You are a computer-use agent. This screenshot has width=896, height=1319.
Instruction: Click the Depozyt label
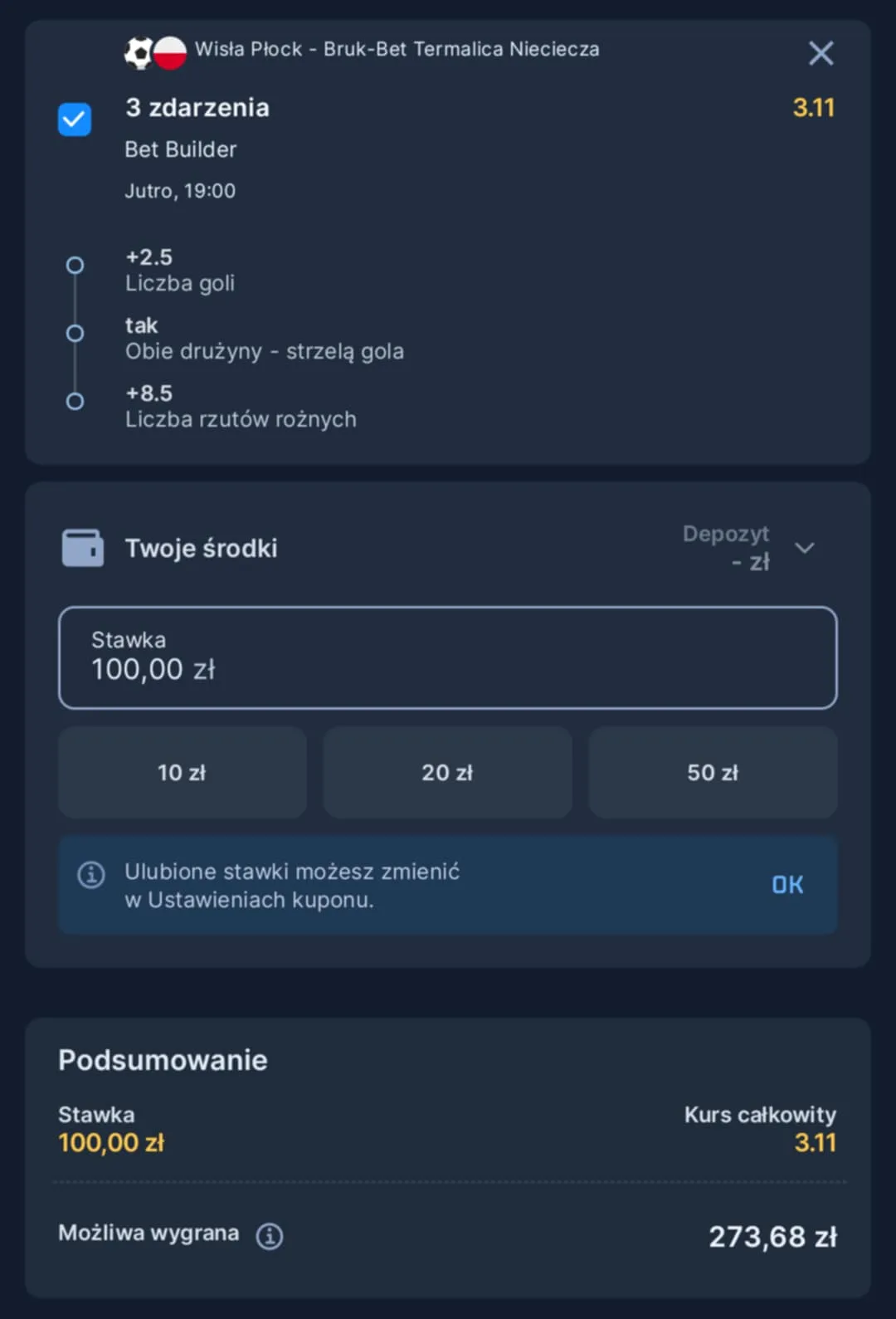tap(725, 534)
